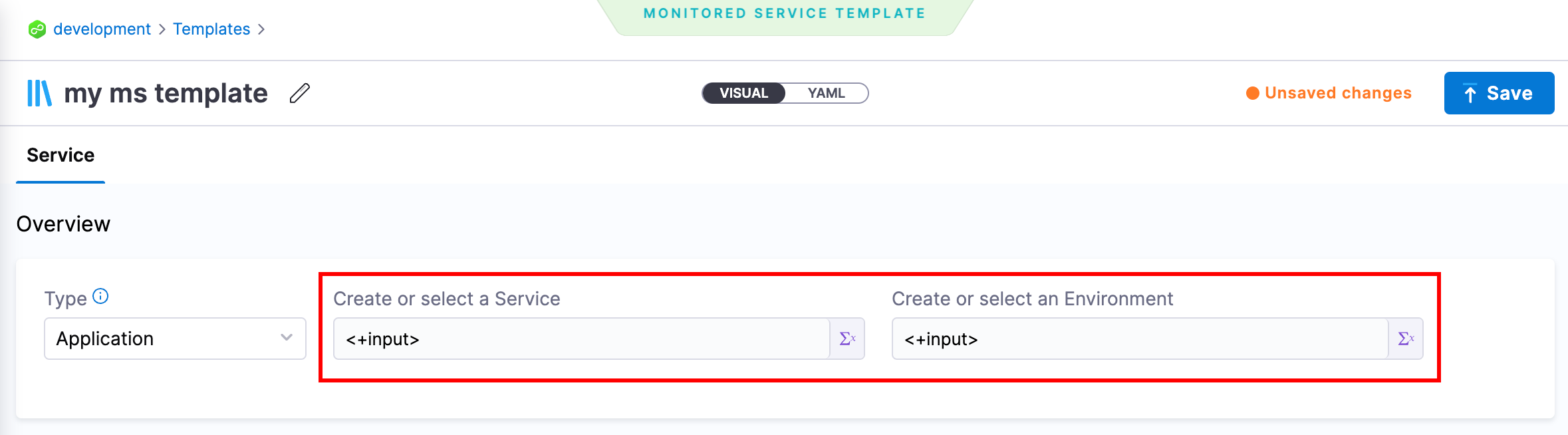Image resolution: width=1568 pixels, height=435 pixels.
Task: Open the development breadcrumb link
Action: 102,29
